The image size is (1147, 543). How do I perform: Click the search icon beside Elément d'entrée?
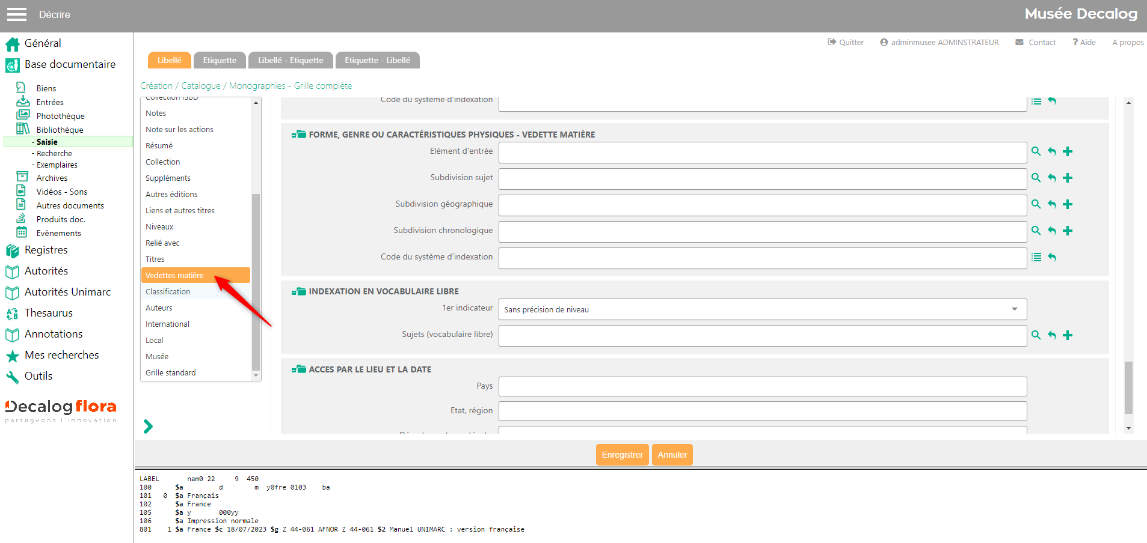(x=1036, y=151)
